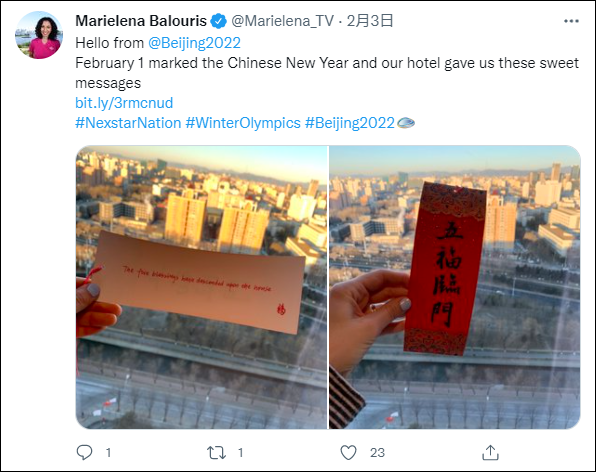Like the tweet with heart icon

tap(348, 452)
